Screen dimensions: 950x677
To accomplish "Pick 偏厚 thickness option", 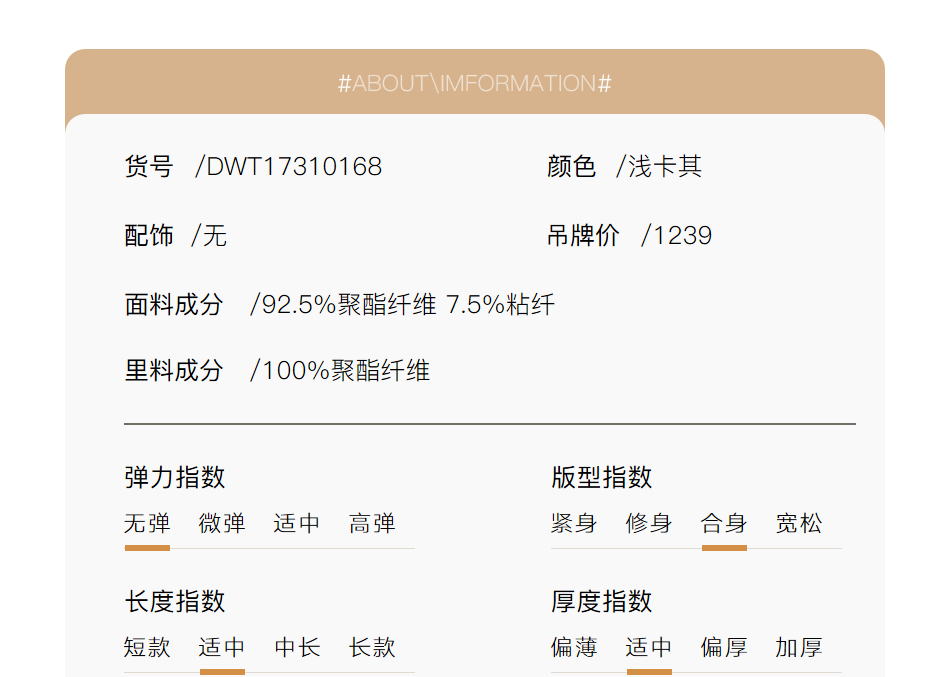I will click(x=724, y=647).
